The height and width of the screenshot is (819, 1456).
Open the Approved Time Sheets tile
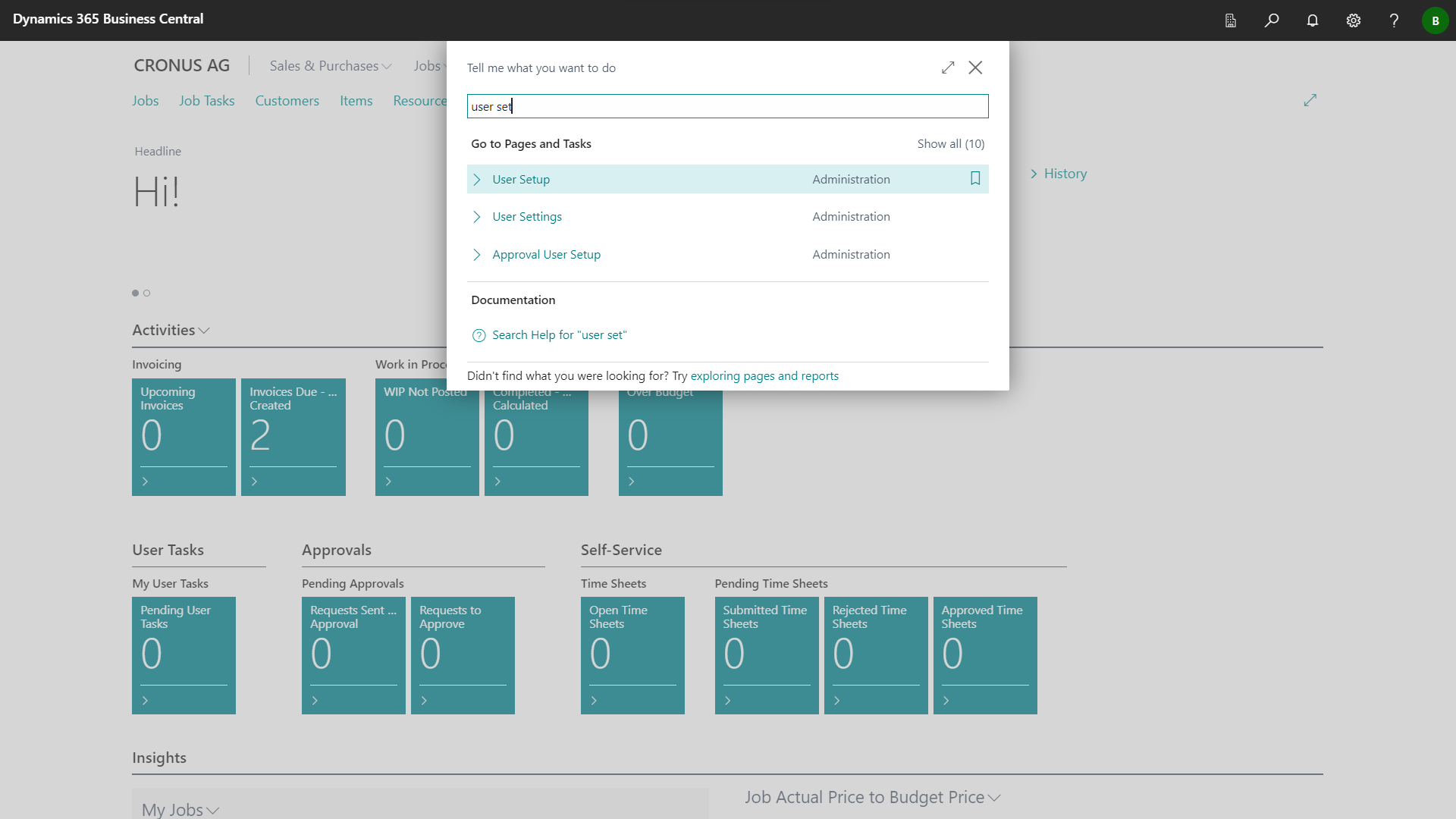(x=985, y=655)
